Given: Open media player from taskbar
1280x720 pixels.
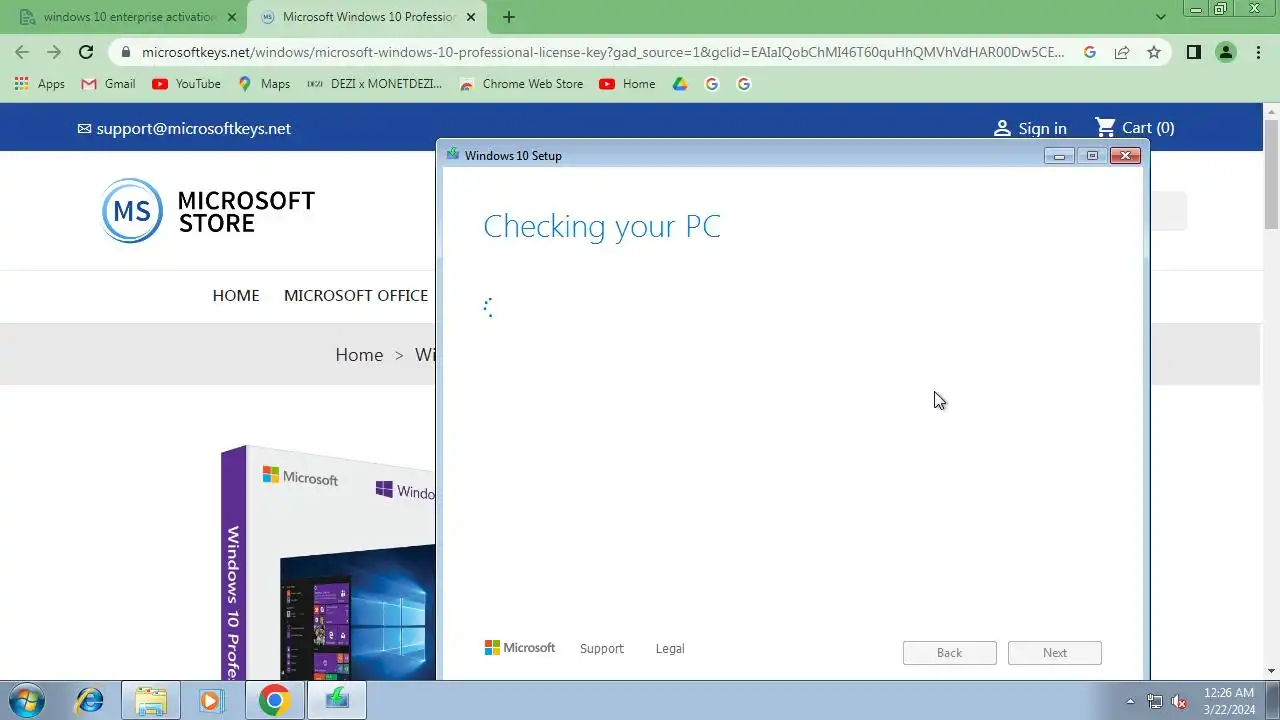Looking at the screenshot, I should 211,700.
